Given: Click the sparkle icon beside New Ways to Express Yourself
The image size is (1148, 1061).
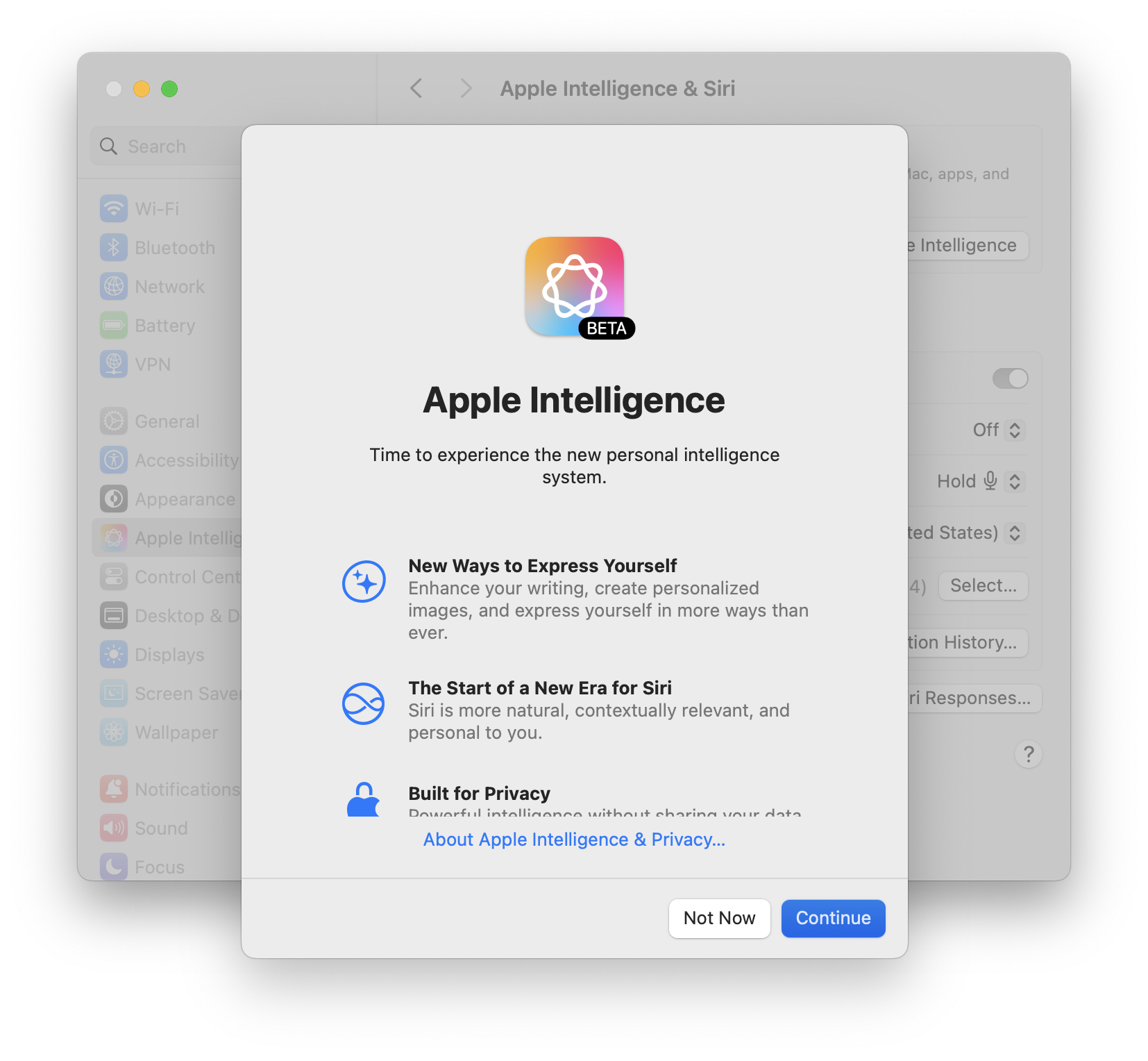Looking at the screenshot, I should pos(364,581).
